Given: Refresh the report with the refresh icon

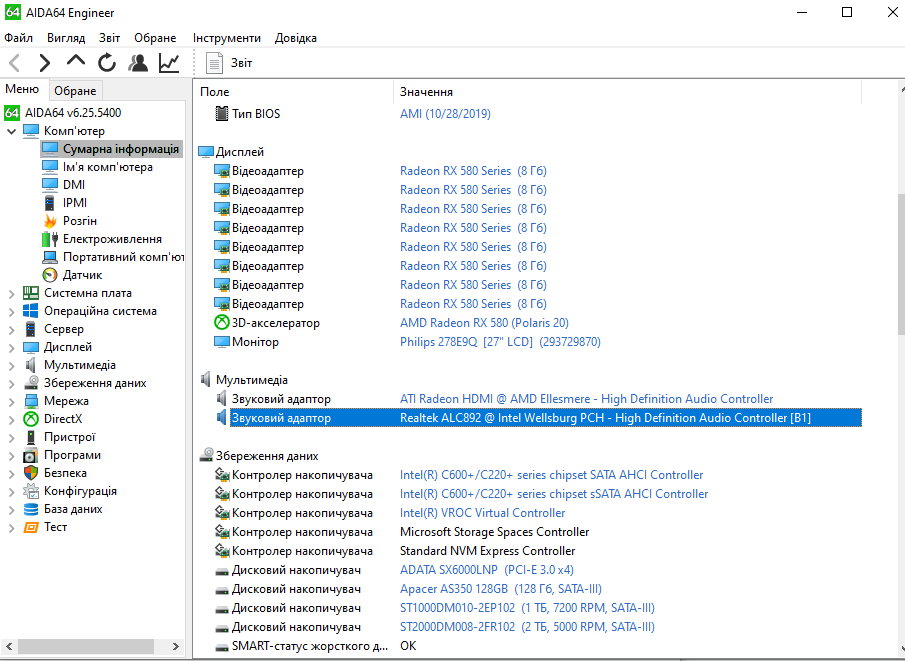Looking at the screenshot, I should click(x=107, y=62).
